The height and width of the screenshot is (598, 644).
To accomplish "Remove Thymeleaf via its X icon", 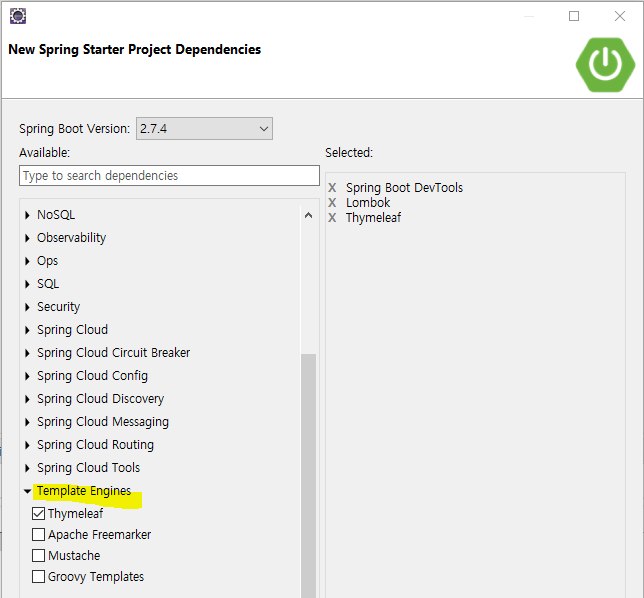I will (332, 218).
